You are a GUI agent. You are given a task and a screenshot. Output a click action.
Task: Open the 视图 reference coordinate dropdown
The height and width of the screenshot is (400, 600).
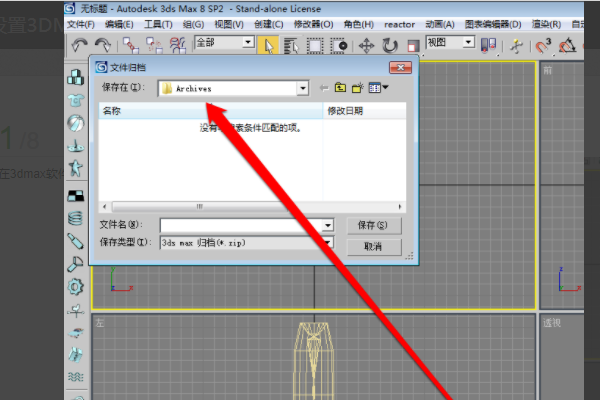pyautogui.click(x=450, y=42)
